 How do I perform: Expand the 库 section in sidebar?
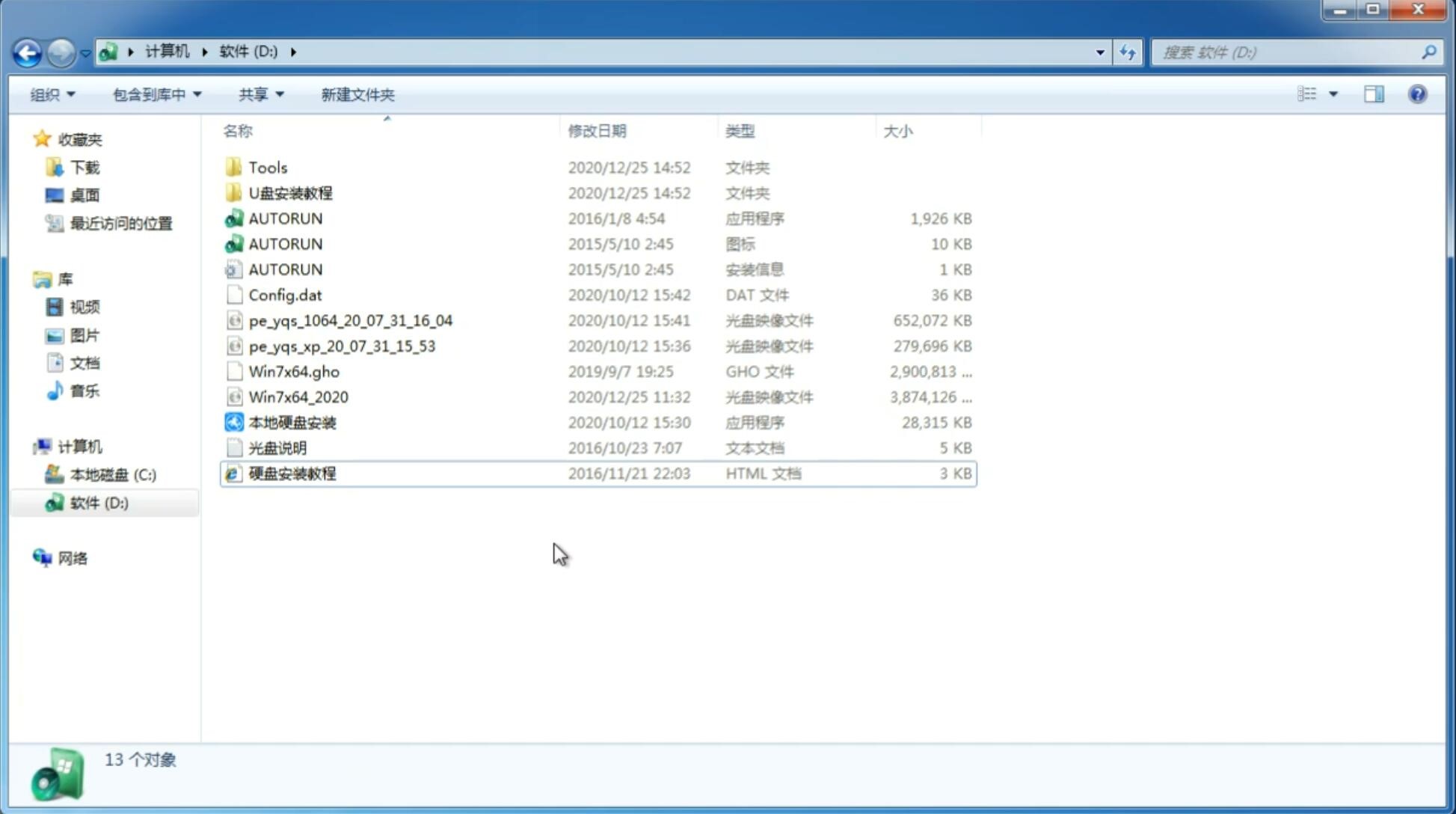tap(27, 278)
